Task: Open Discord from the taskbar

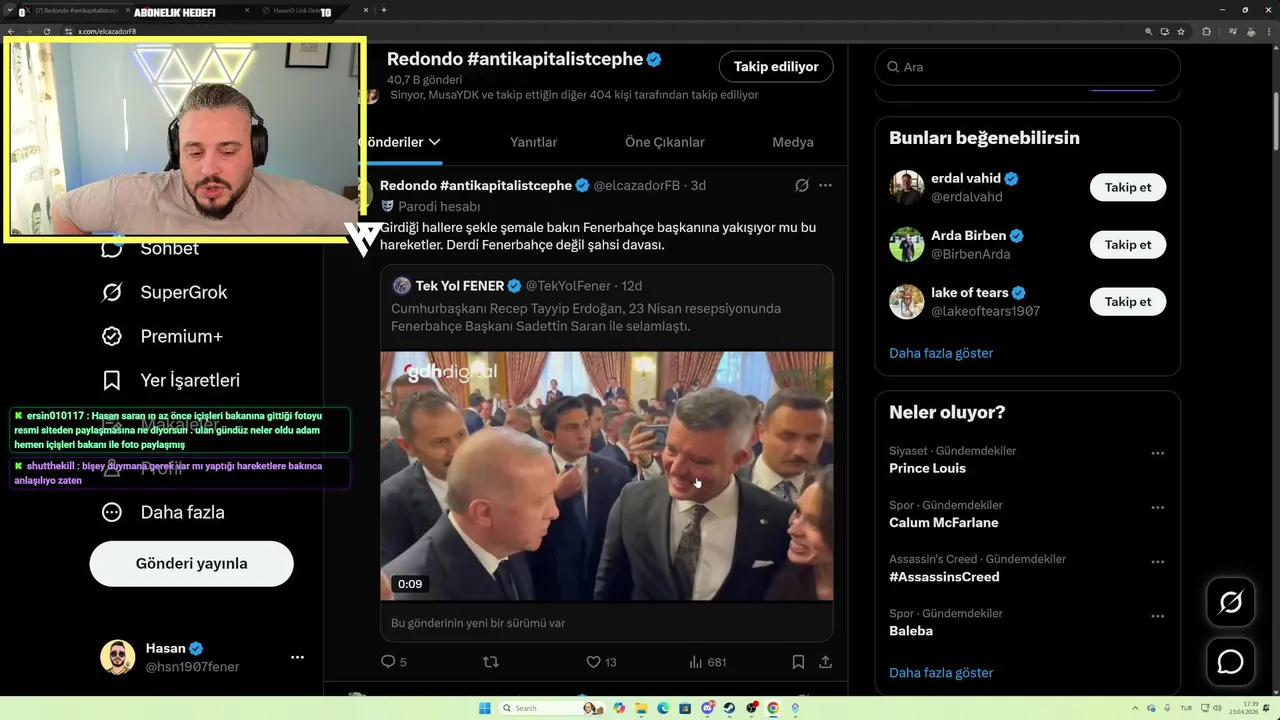Action: pyautogui.click(x=707, y=708)
